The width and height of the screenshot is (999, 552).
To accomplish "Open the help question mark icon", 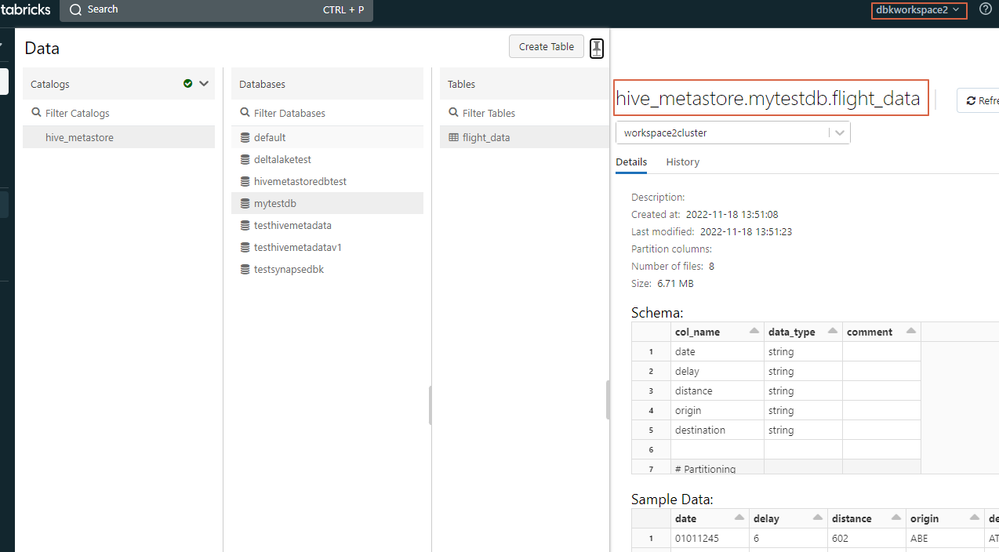I will click(985, 10).
